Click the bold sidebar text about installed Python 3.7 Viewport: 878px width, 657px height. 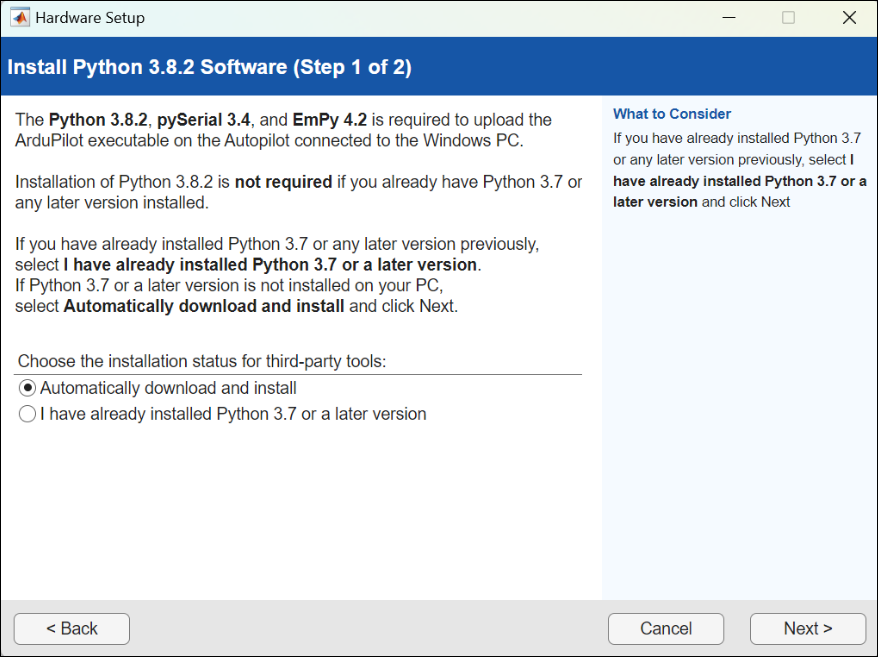[x=739, y=181]
